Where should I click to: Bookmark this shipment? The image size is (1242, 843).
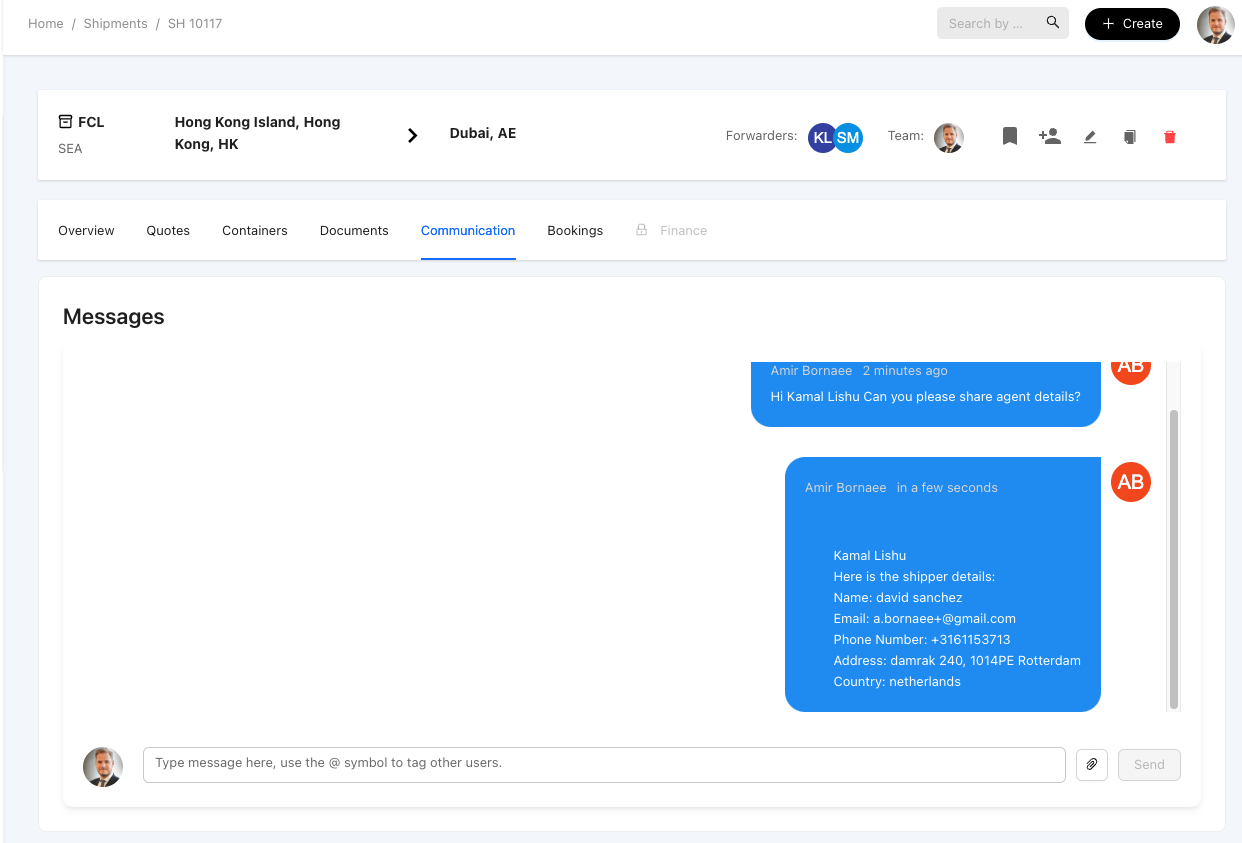(1010, 136)
